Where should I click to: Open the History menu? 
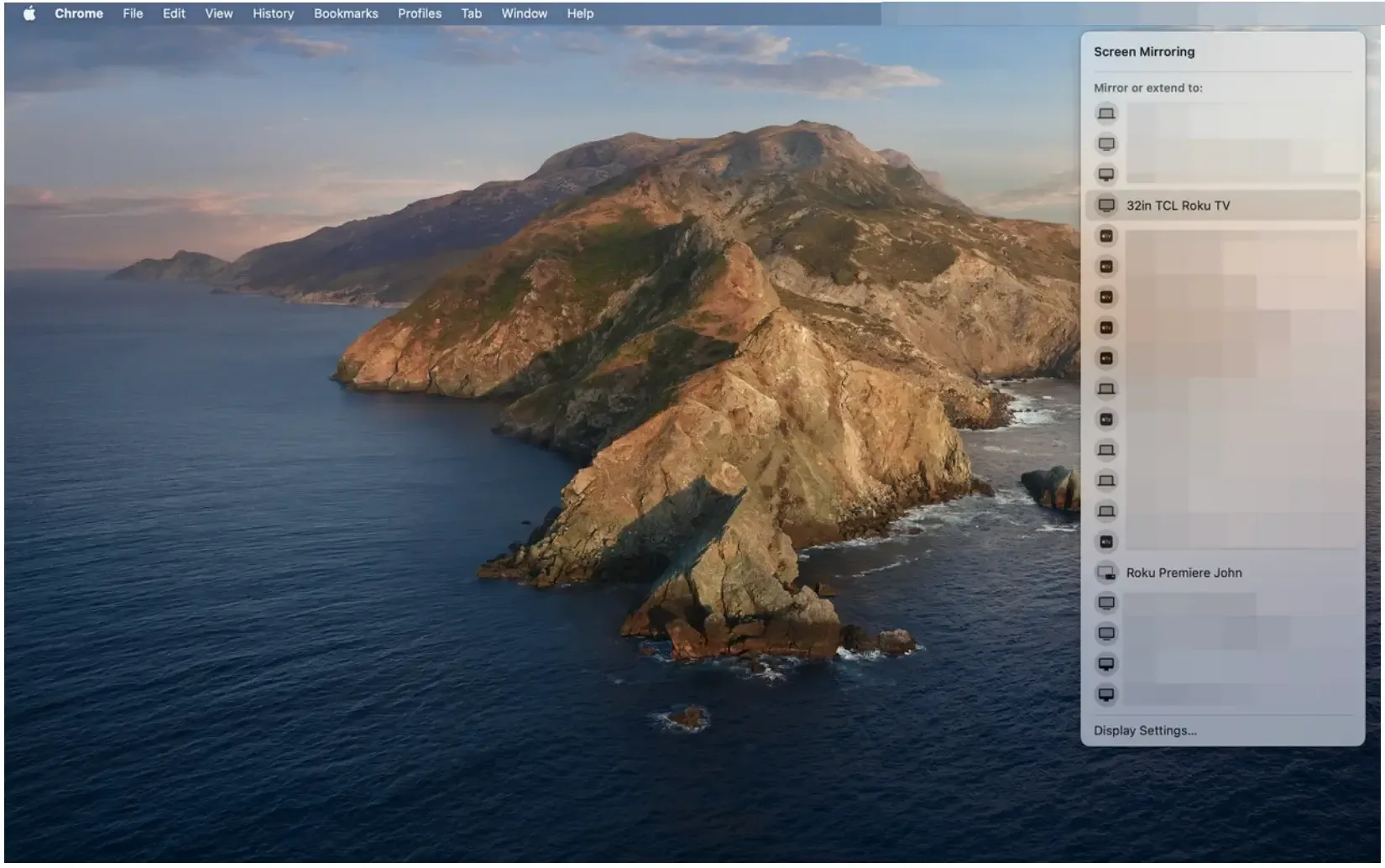(274, 13)
